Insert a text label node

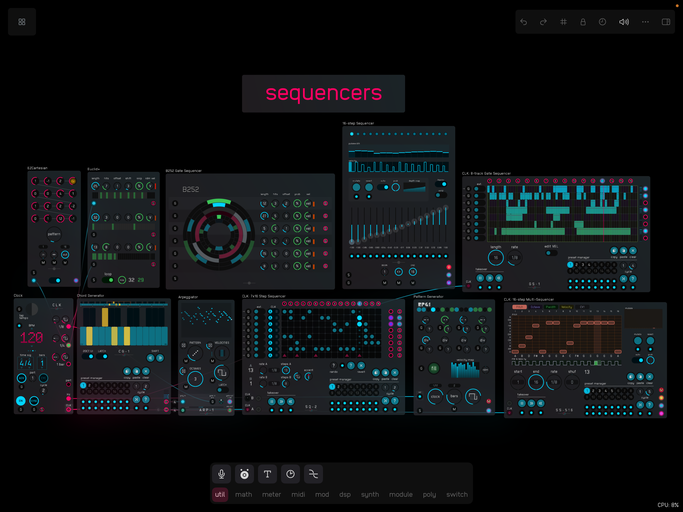(x=267, y=474)
